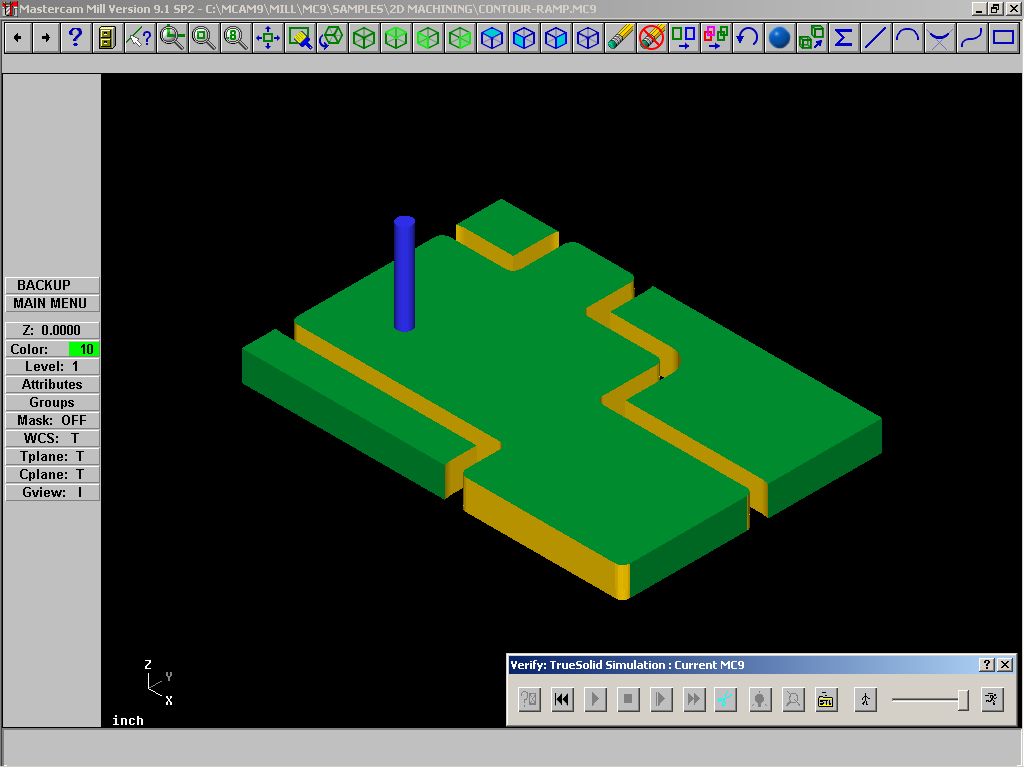
Task: Save the stock as STL file icon
Action: (826, 699)
